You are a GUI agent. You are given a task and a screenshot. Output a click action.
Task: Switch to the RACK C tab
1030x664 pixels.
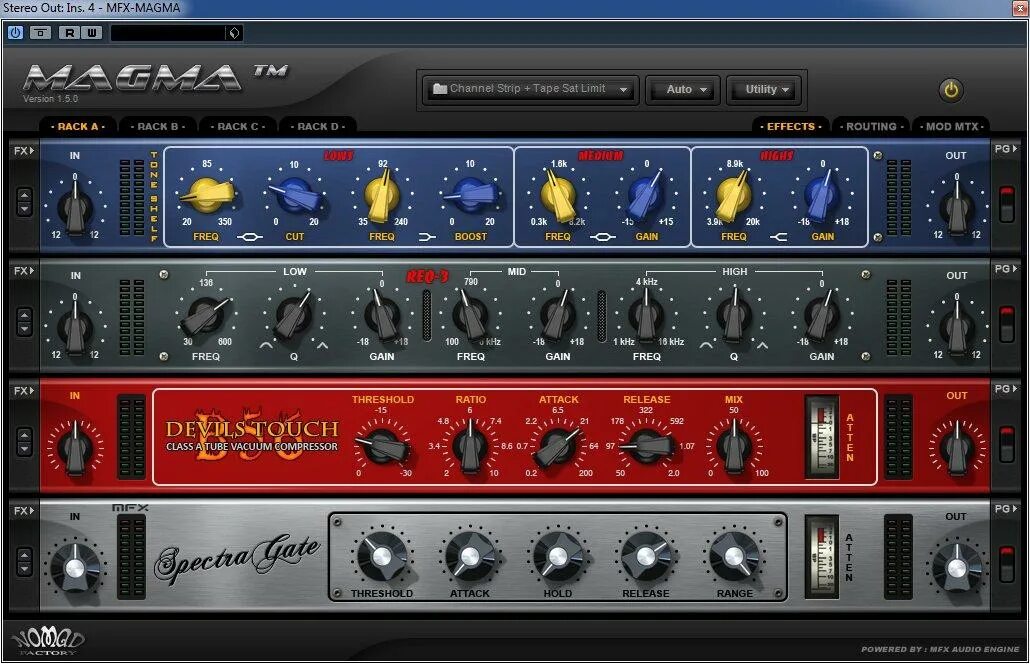pos(238,126)
